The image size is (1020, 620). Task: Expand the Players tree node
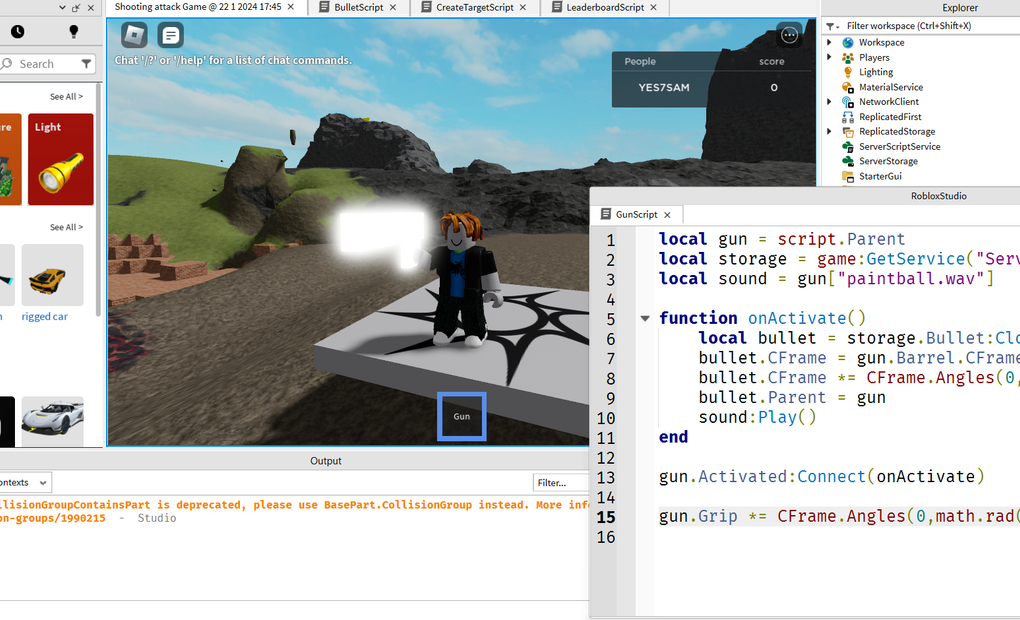[x=829, y=57]
